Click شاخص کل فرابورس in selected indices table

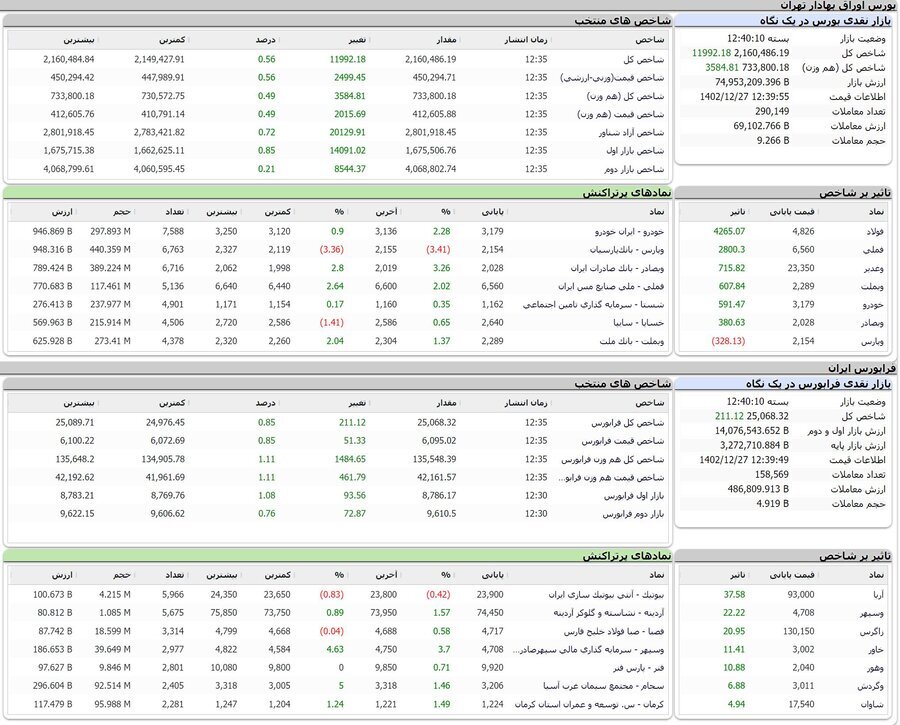[627, 422]
